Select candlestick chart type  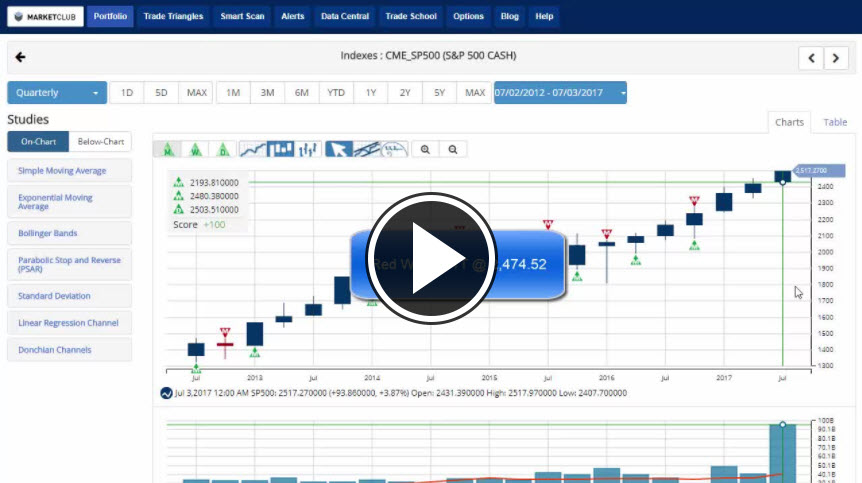coord(280,149)
